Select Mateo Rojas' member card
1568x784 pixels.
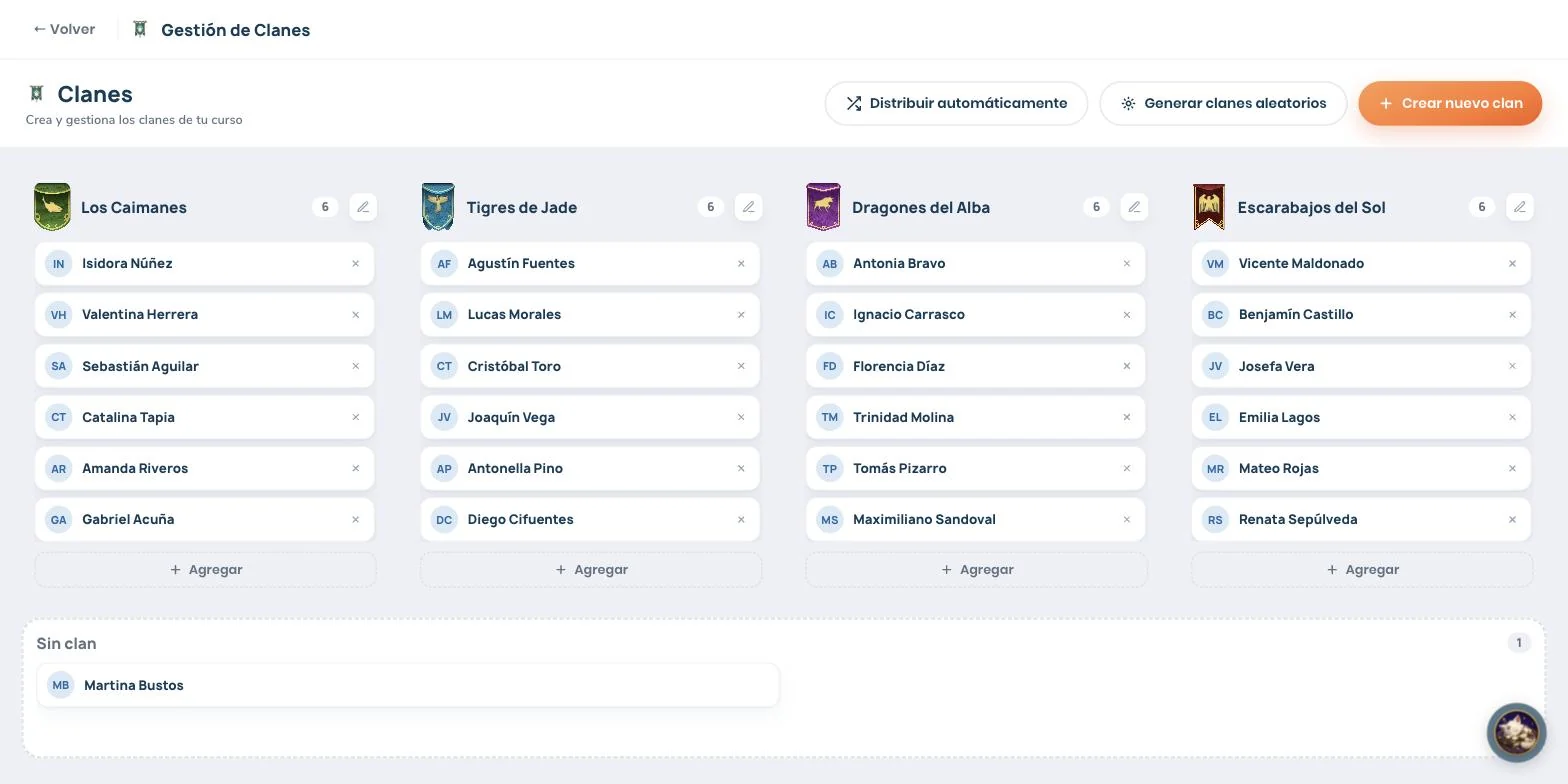pos(1361,468)
